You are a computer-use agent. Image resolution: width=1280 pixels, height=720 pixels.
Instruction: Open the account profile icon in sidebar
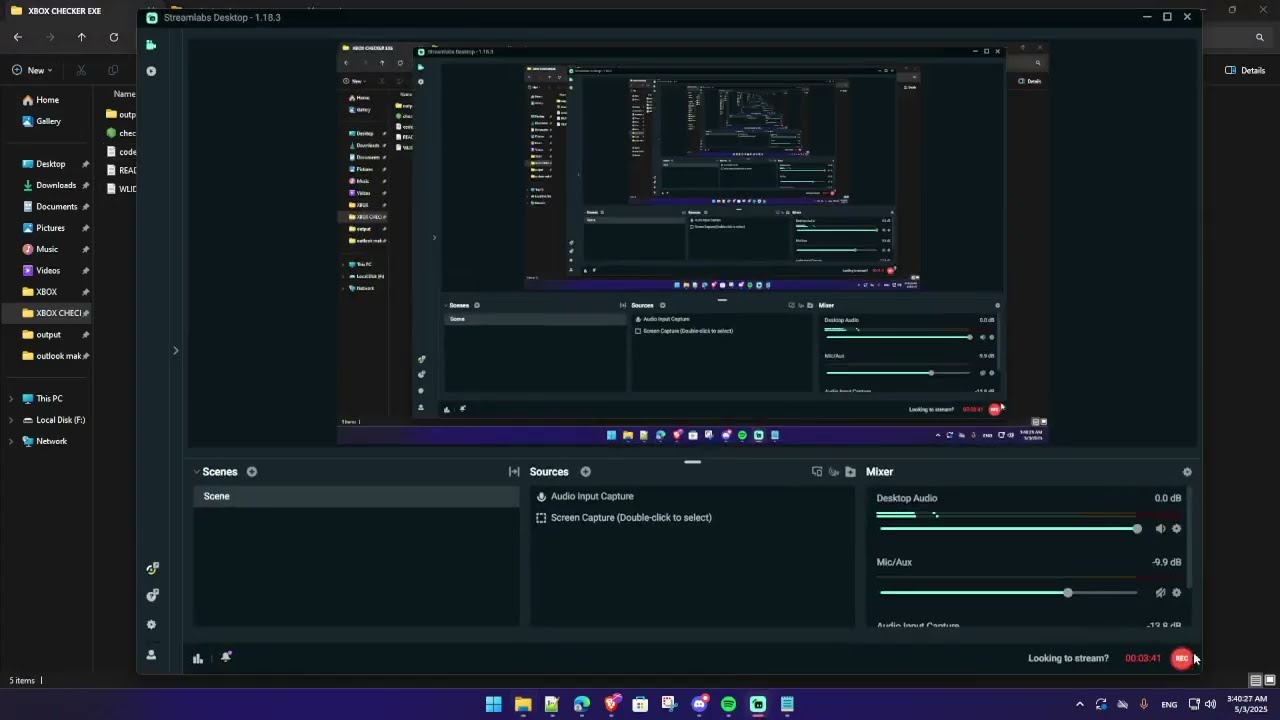coord(151,655)
